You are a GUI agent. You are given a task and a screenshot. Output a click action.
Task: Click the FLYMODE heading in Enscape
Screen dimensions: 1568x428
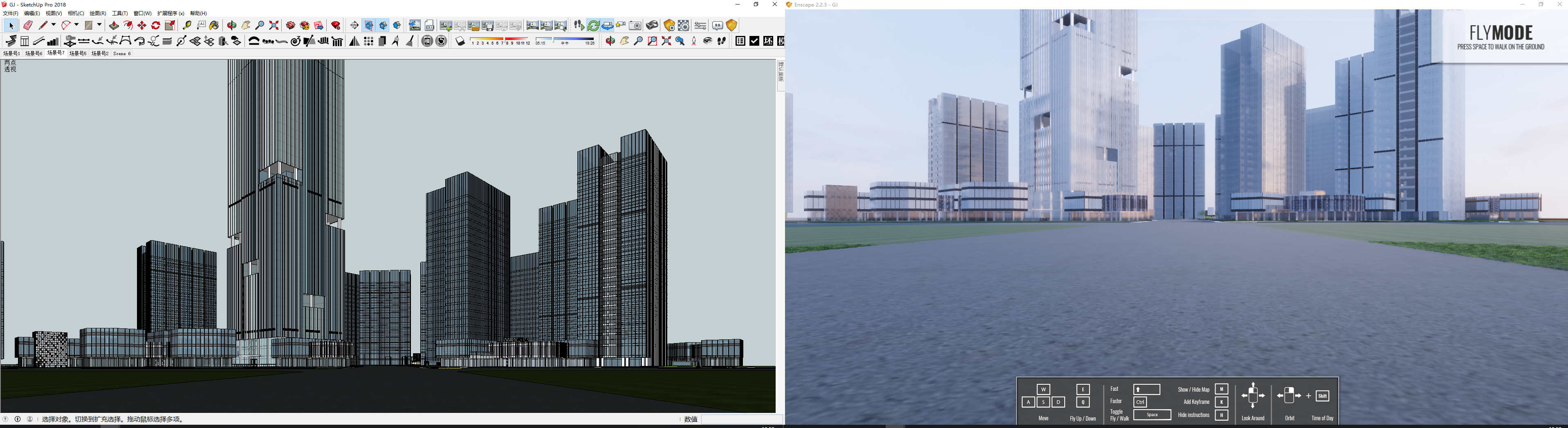(1501, 32)
